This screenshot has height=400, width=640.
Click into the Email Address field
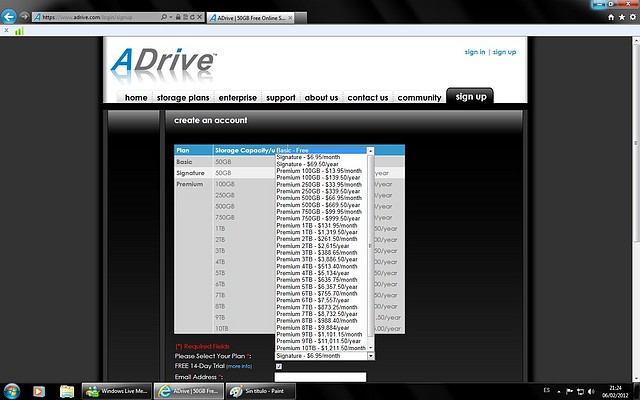coord(320,377)
